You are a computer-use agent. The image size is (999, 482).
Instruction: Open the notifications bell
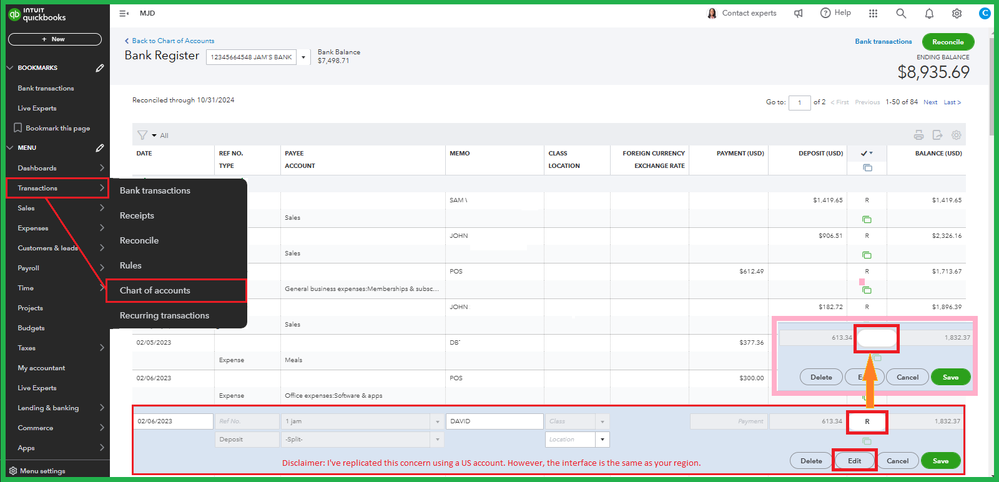(929, 13)
